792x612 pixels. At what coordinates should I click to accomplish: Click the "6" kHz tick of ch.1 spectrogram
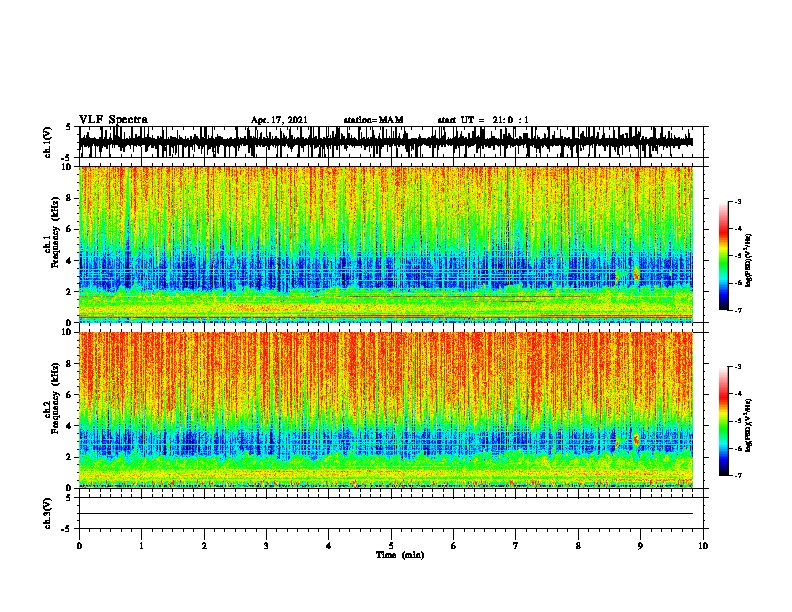point(70,229)
